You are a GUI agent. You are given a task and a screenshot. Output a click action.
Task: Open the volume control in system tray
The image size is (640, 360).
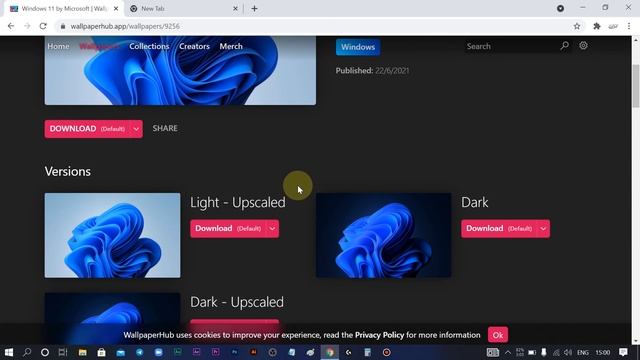(x=568, y=352)
